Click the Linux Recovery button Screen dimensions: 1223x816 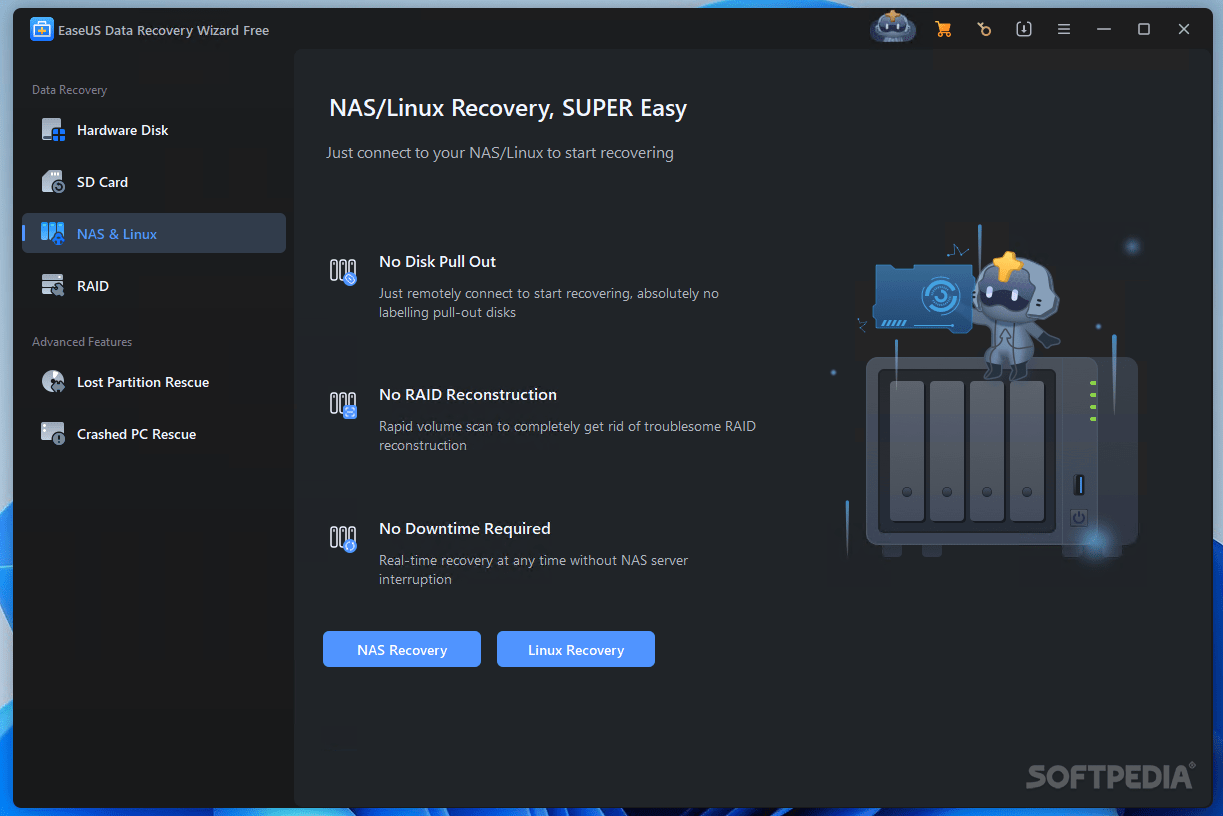pos(575,649)
